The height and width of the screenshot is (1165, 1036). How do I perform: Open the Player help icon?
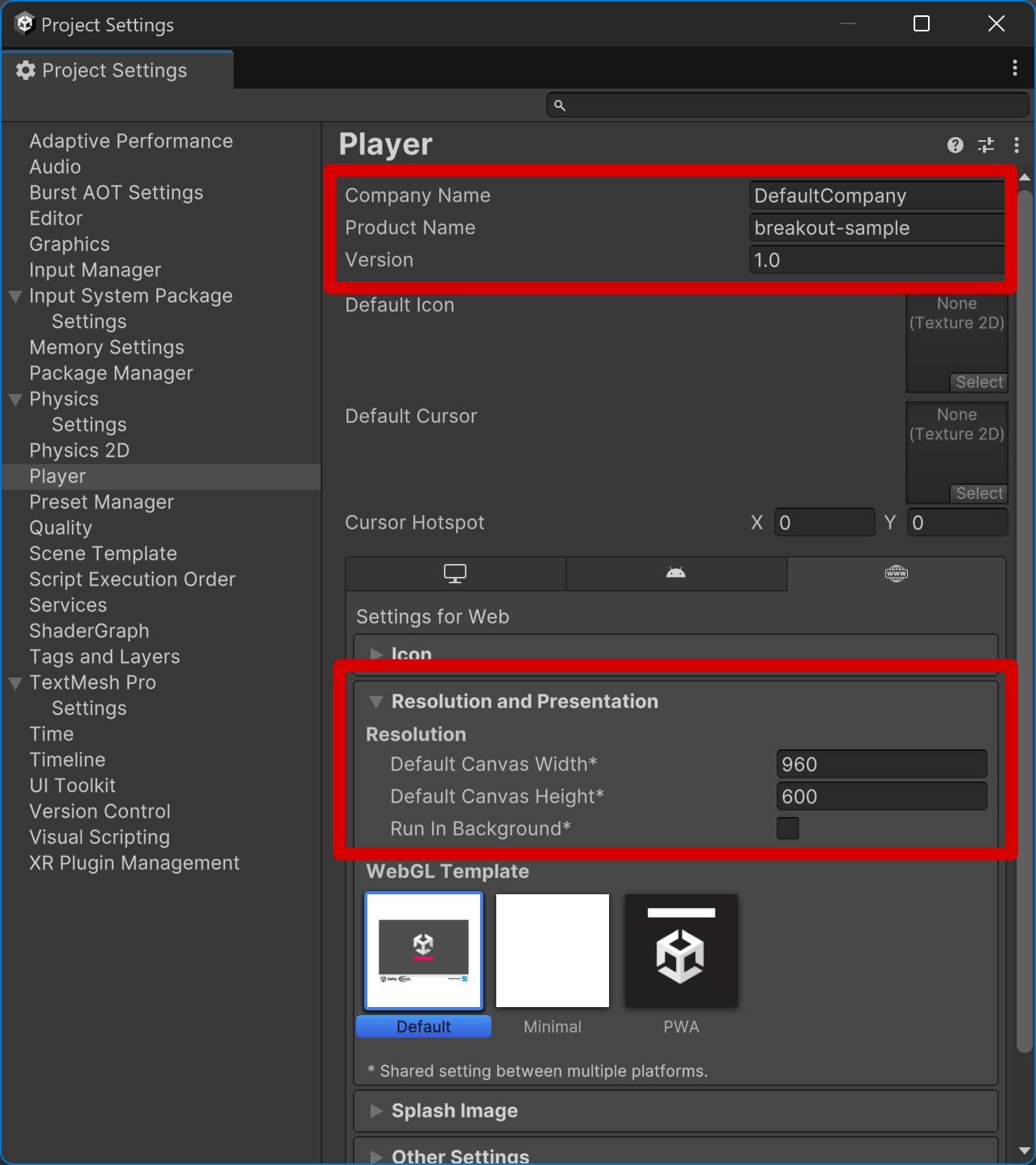tap(955, 145)
